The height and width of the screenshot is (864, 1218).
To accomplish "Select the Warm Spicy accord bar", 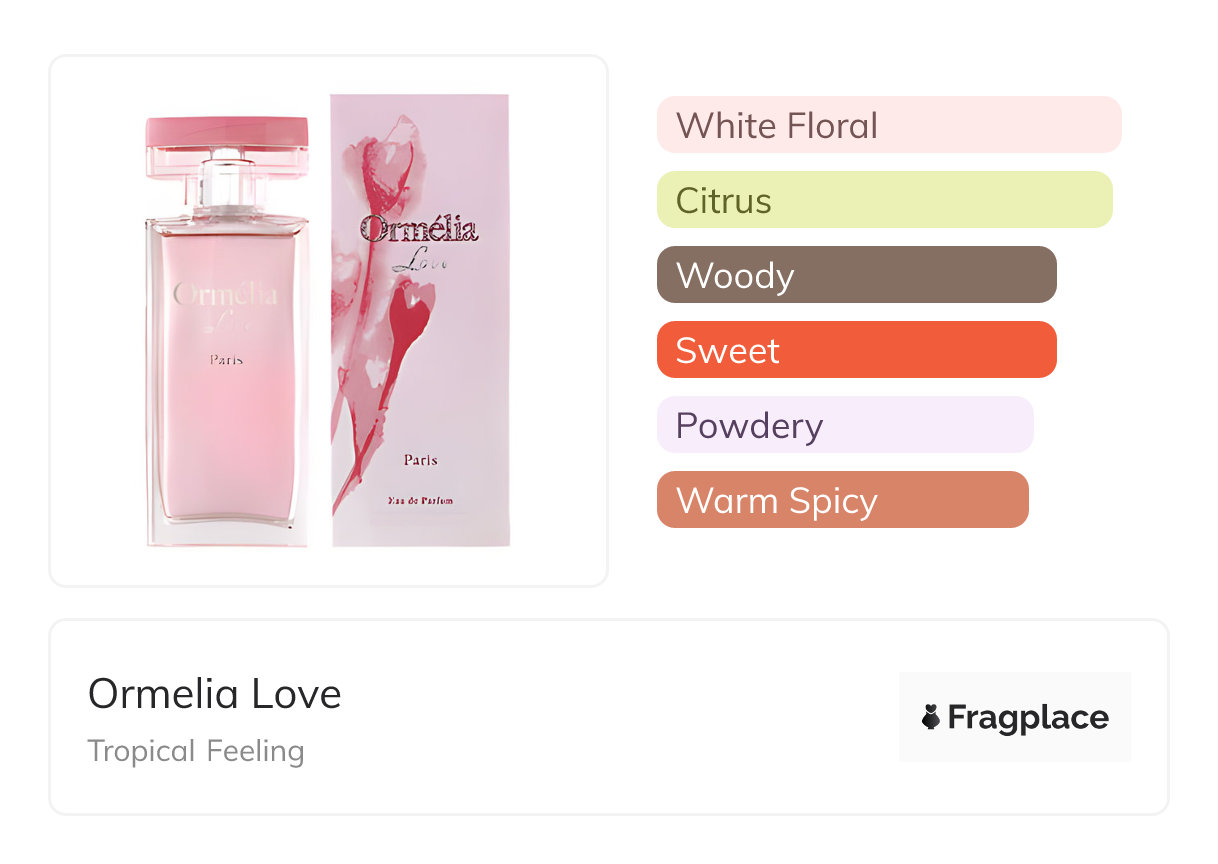I will pos(843,500).
